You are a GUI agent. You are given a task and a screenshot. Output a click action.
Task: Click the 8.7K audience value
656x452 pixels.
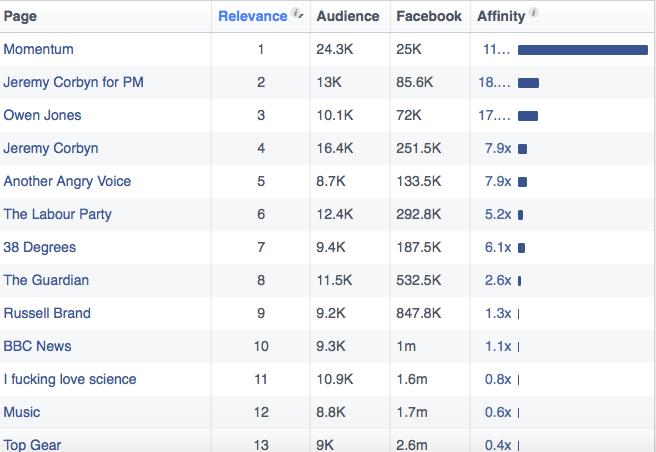click(331, 181)
